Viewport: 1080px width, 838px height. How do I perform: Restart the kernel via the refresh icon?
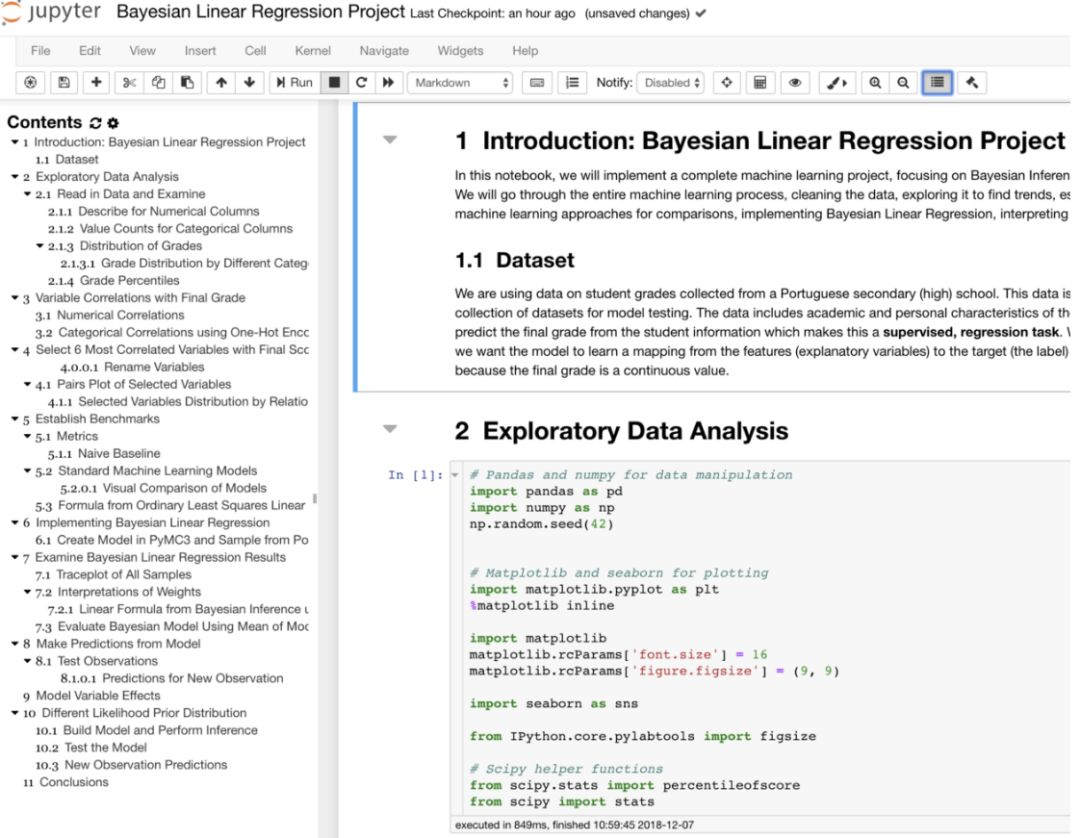[361, 82]
